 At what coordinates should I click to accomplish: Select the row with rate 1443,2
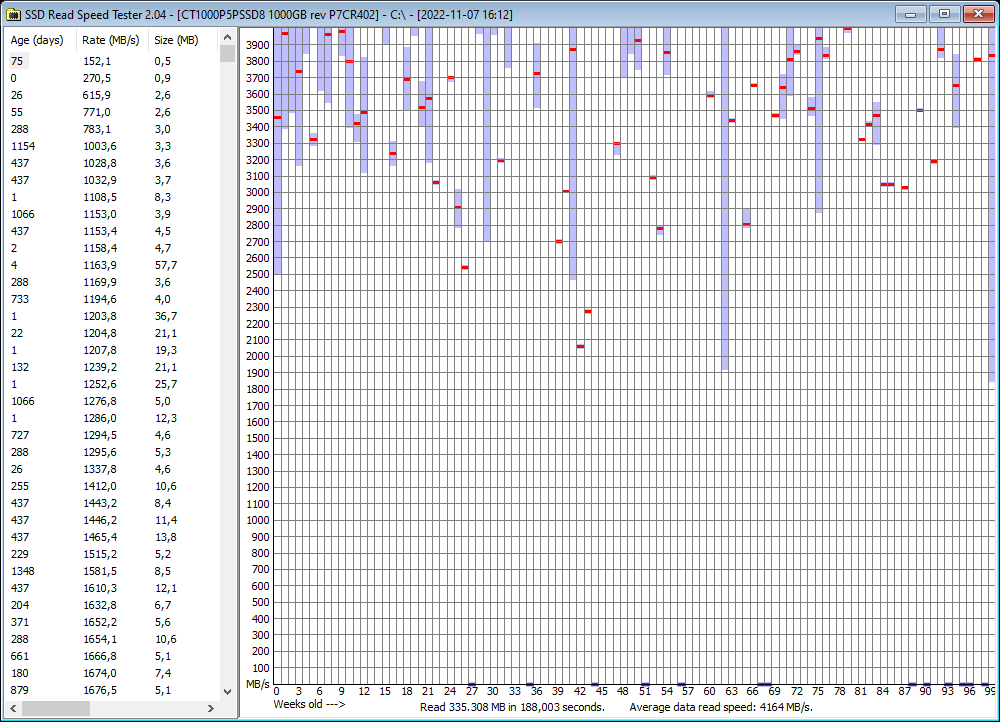pos(112,503)
